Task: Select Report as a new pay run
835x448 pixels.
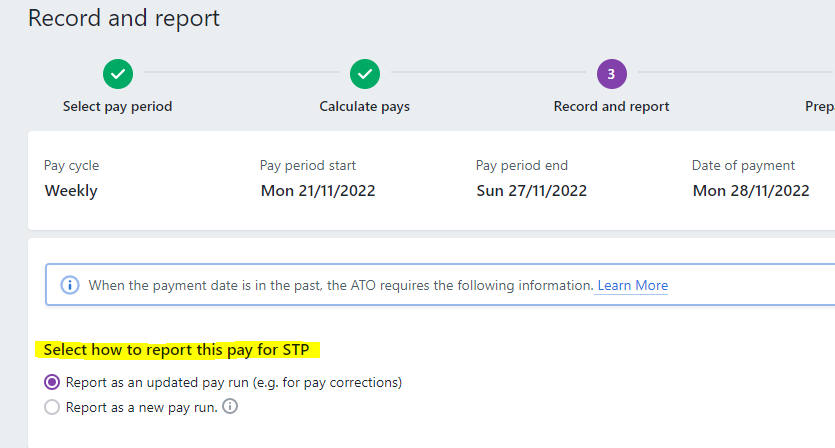Action: [53, 407]
